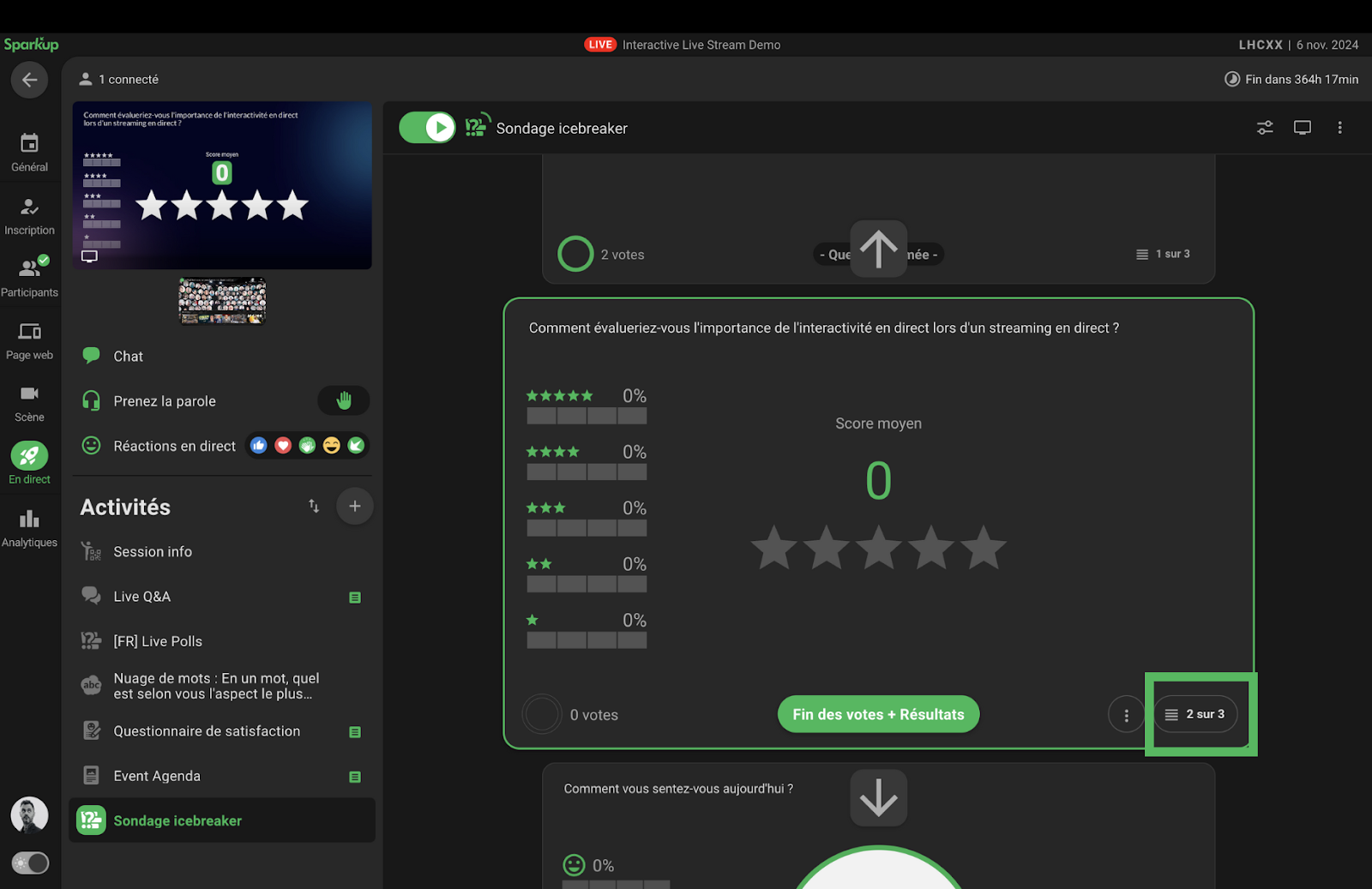Viewport: 1372px width, 889px height.
Task: Click the back arrow button
Action: (x=29, y=80)
